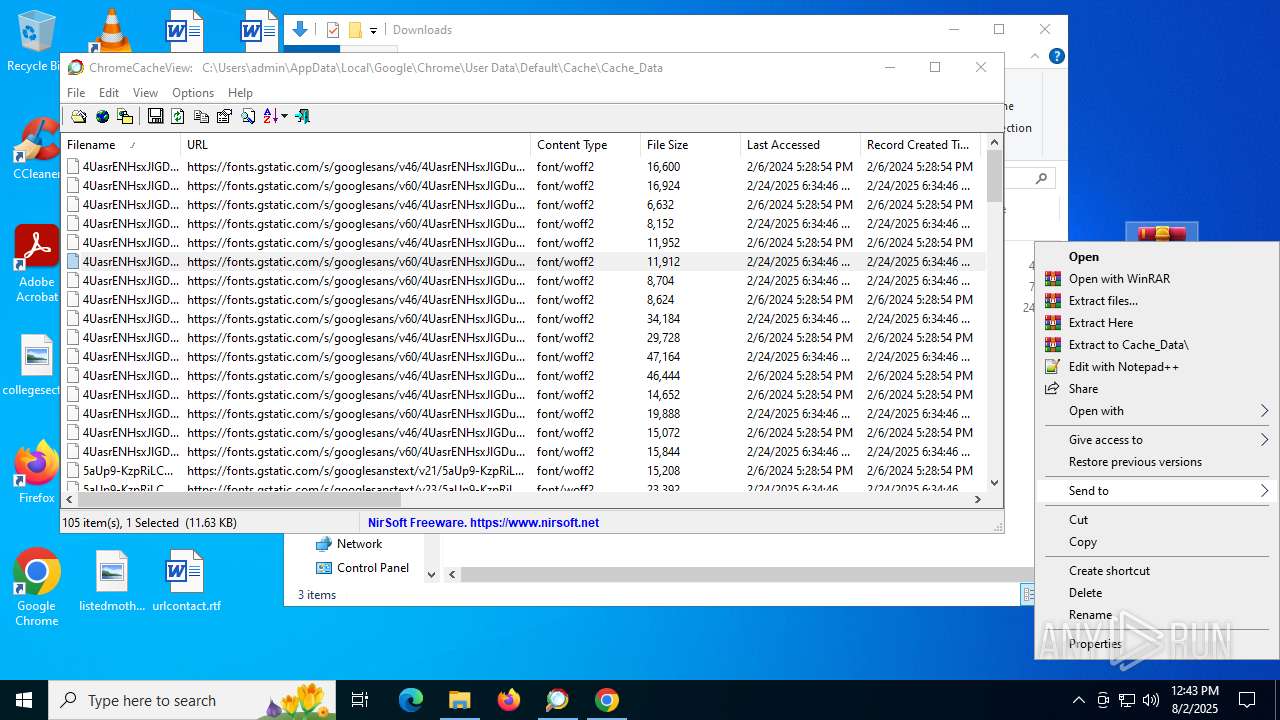
Task: Expand the Send to submenu
Action: (1157, 491)
